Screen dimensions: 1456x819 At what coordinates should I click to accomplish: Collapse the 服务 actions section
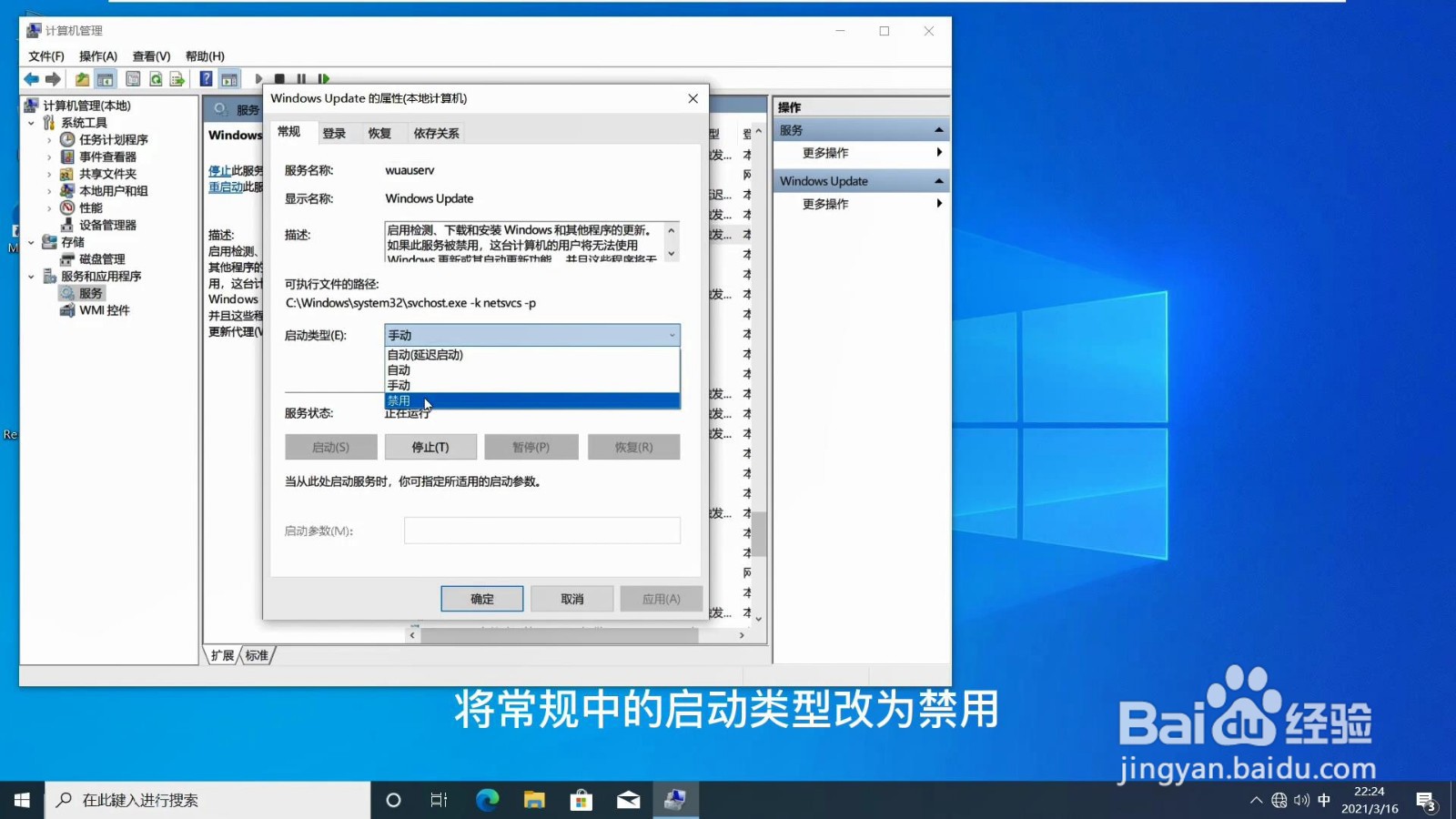click(939, 130)
